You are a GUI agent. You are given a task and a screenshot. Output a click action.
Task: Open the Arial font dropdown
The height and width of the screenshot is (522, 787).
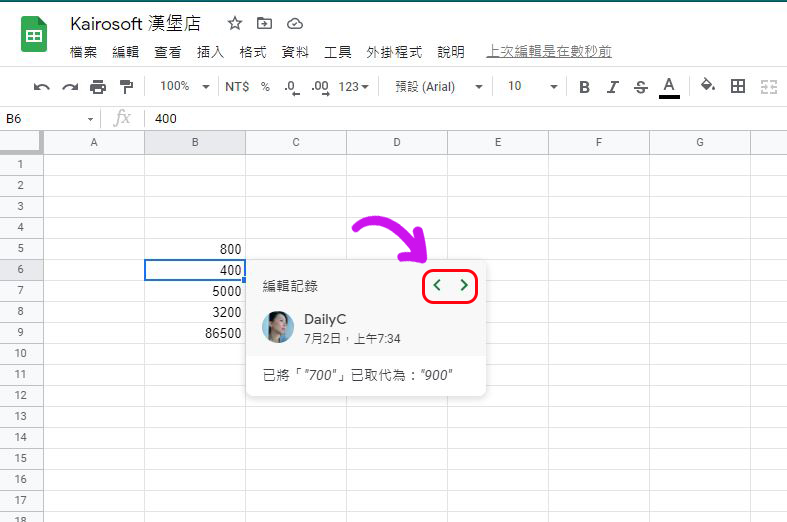click(439, 87)
